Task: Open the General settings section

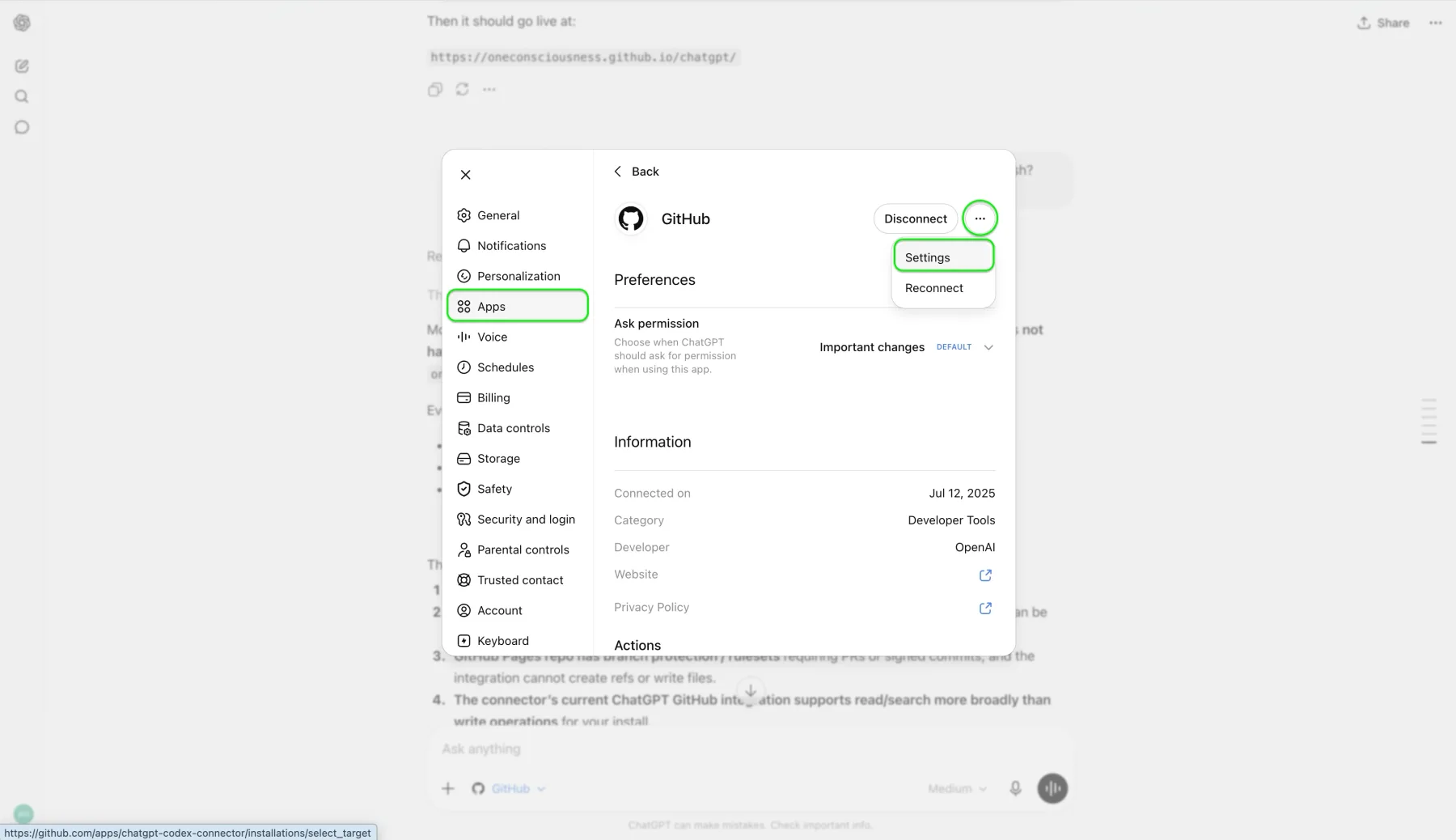Action: 518,215
